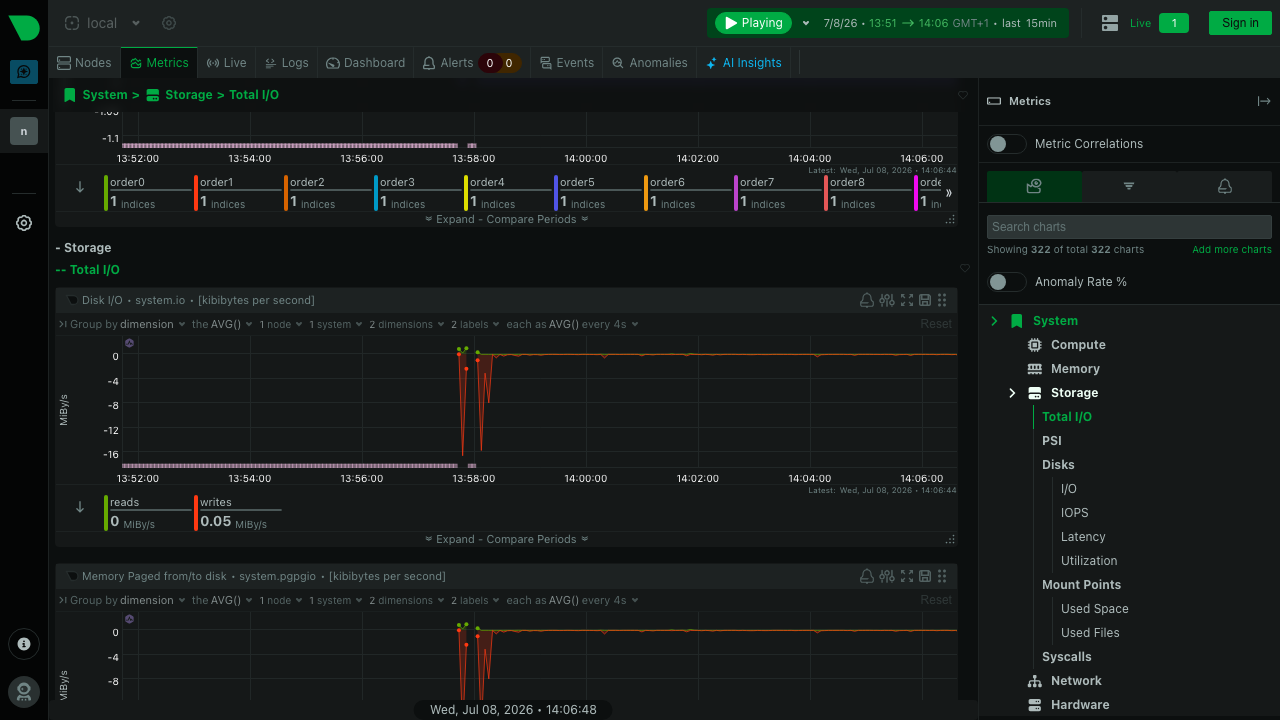The image size is (1280, 720).
Task: Click save icon on Disk I/O chart
Action: (925, 300)
